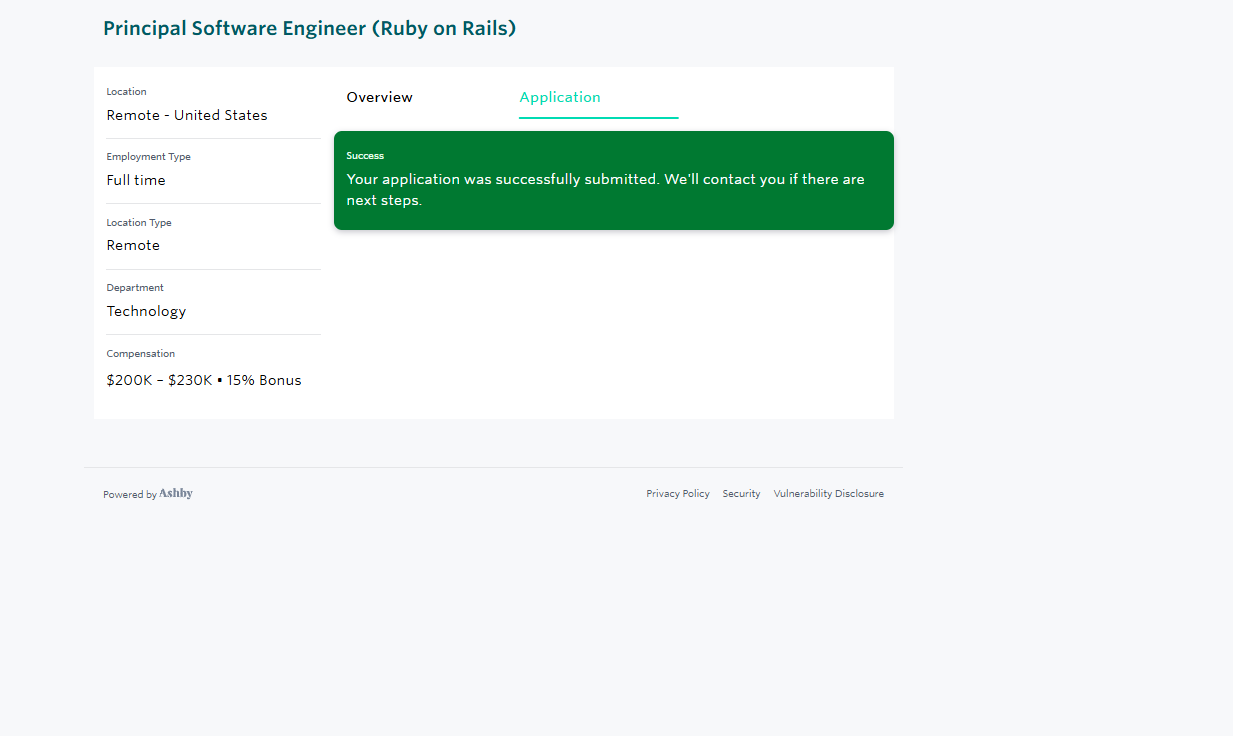Open the Privacy Policy link
The width and height of the screenshot is (1233, 736).
(x=677, y=494)
